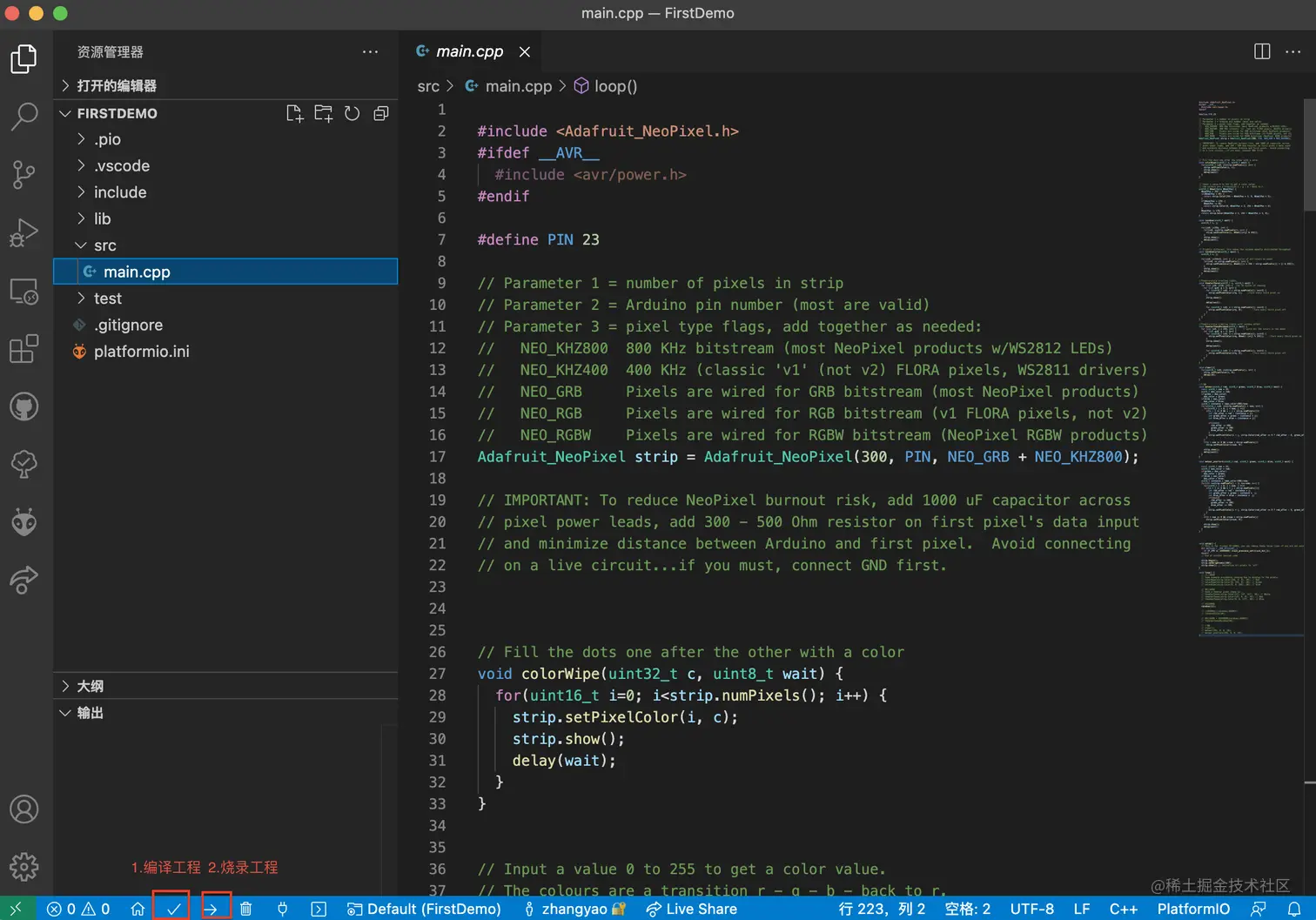Screen dimensions: 1316x920
Task: Change indentation via 空格: 2
Action: [x=968, y=909]
